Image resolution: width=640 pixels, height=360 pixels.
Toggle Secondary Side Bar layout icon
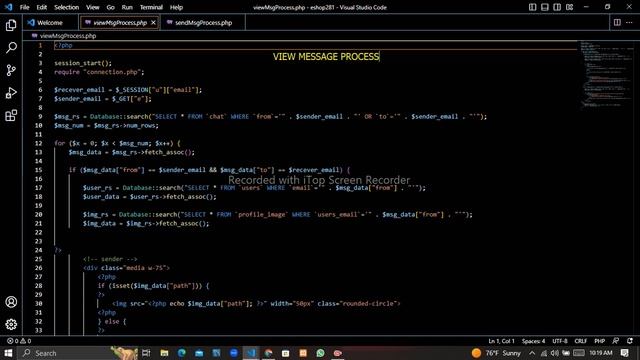point(557,7)
